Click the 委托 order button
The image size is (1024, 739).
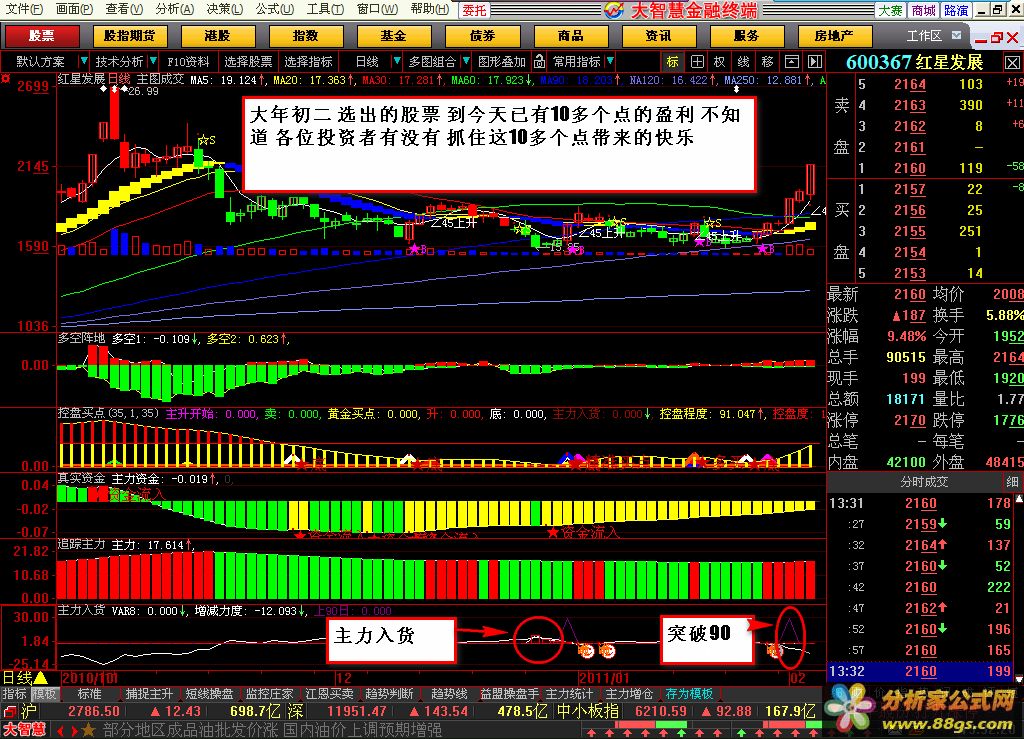(474, 10)
